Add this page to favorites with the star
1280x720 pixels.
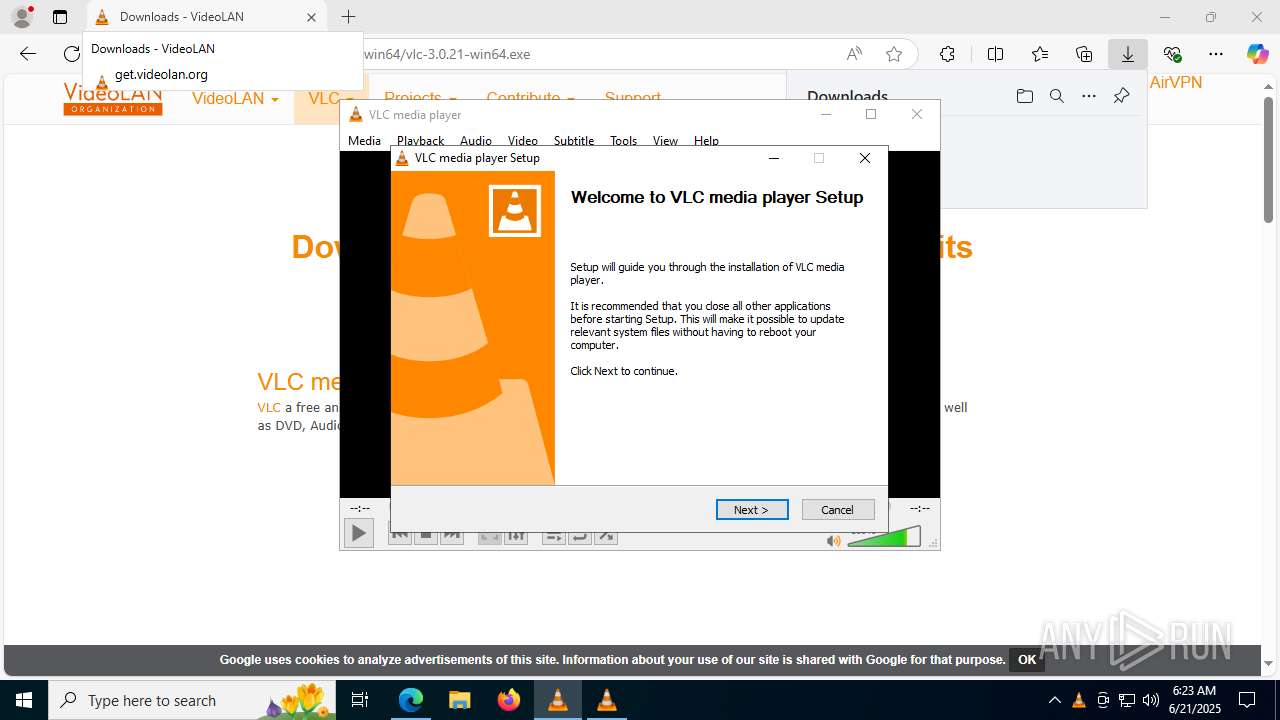pos(894,54)
